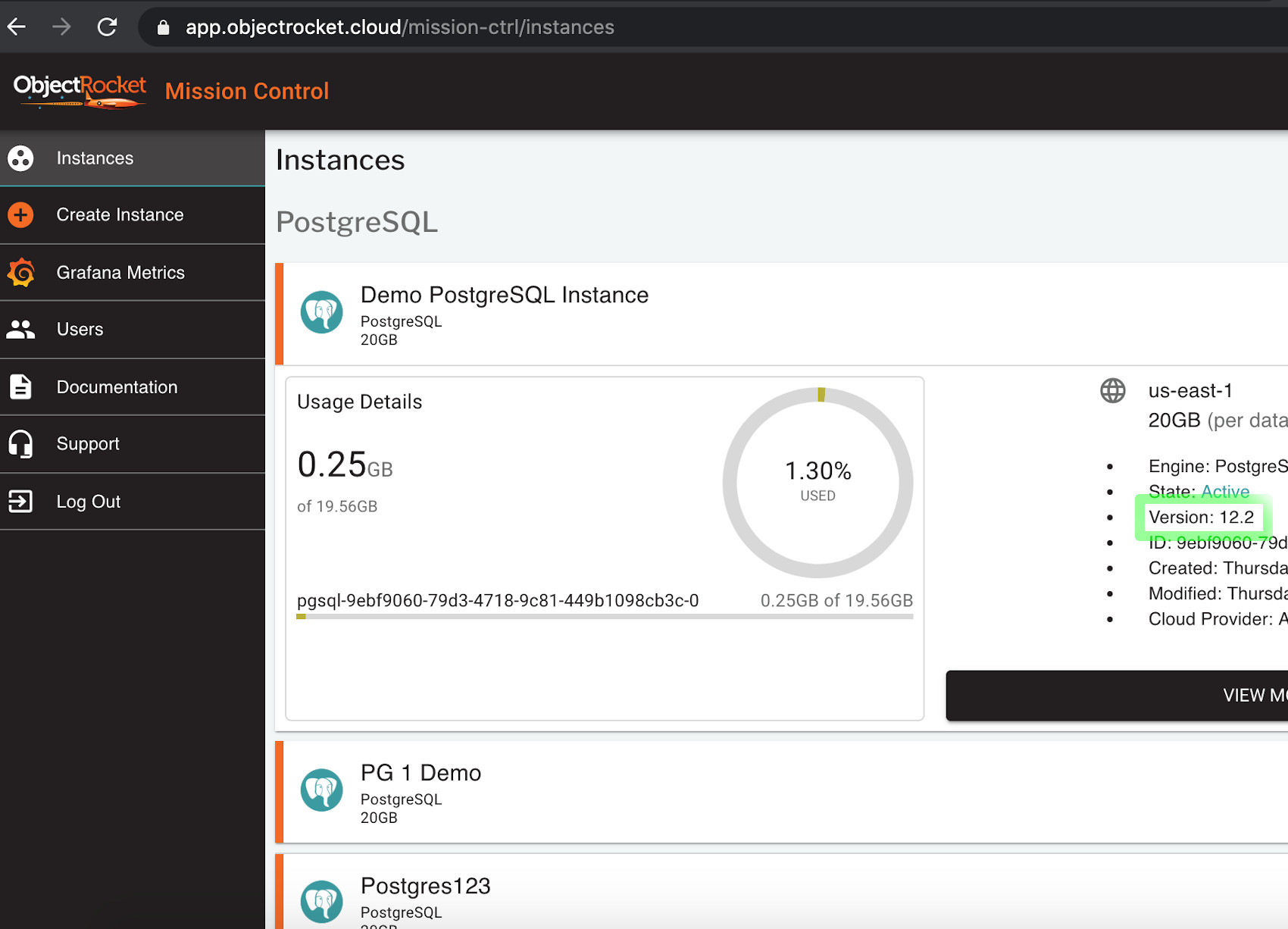The height and width of the screenshot is (929, 1288).
Task: Click the PG 1 Demo elephant icon
Action: tap(322, 790)
